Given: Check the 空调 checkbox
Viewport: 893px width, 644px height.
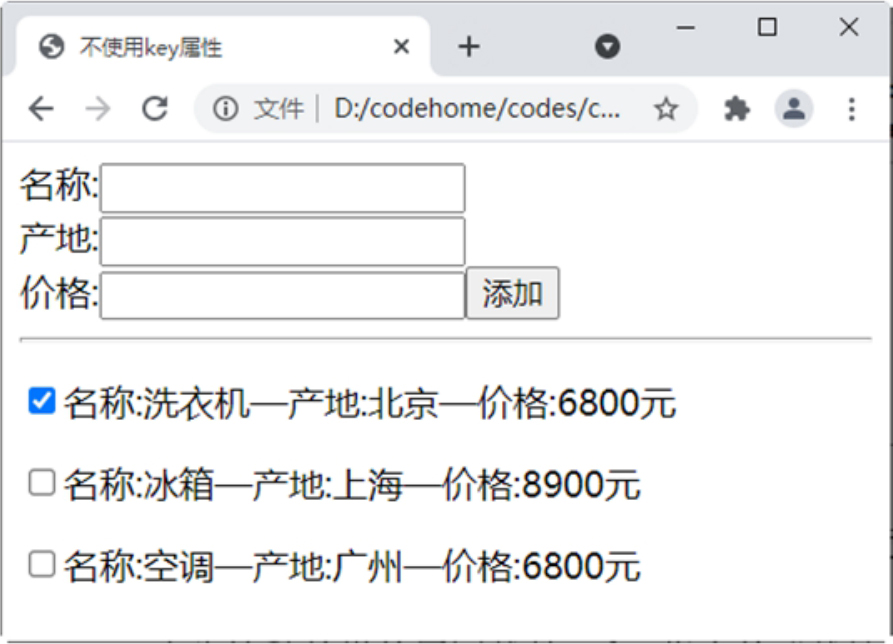Looking at the screenshot, I should pyautogui.click(x=42, y=564).
